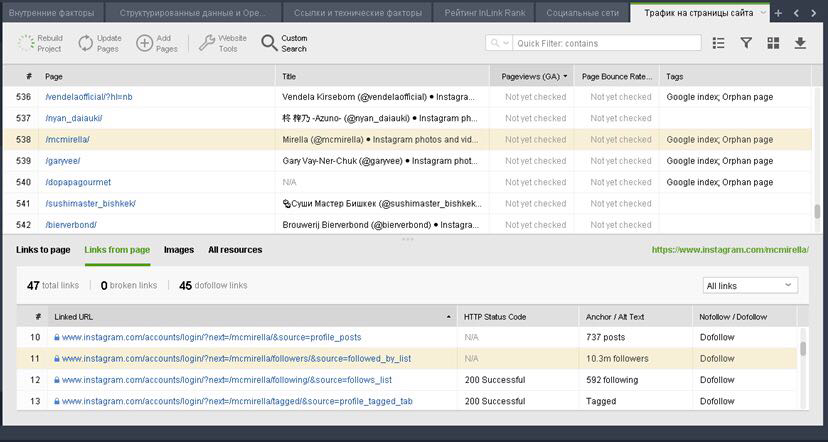
Task: Click the Rebuild Project icon
Action: coord(26,43)
